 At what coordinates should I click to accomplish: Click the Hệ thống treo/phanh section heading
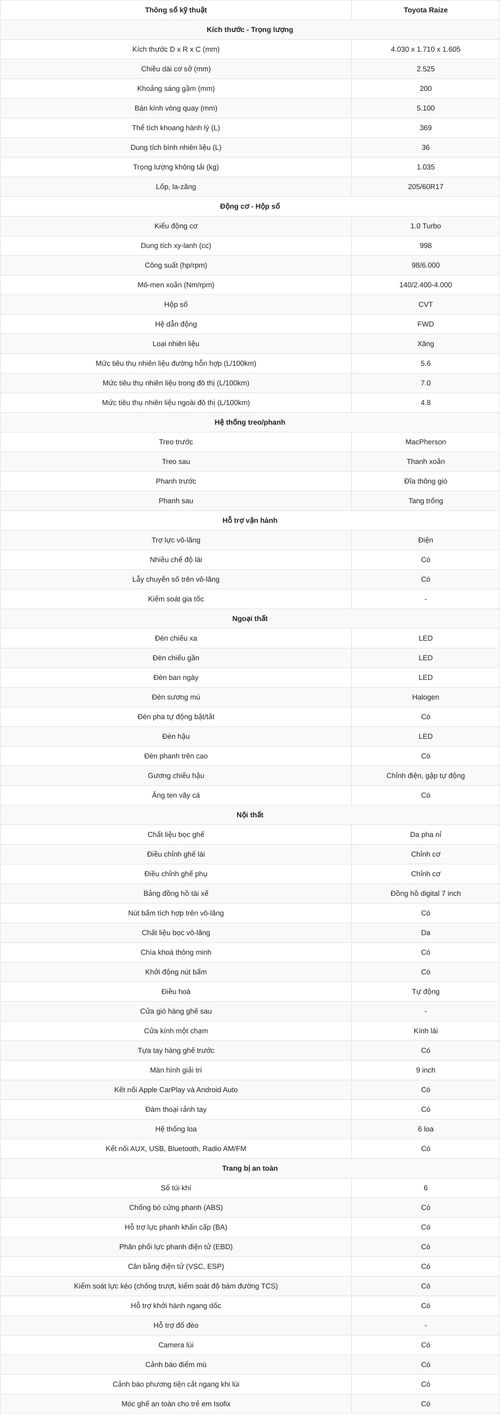point(250,422)
